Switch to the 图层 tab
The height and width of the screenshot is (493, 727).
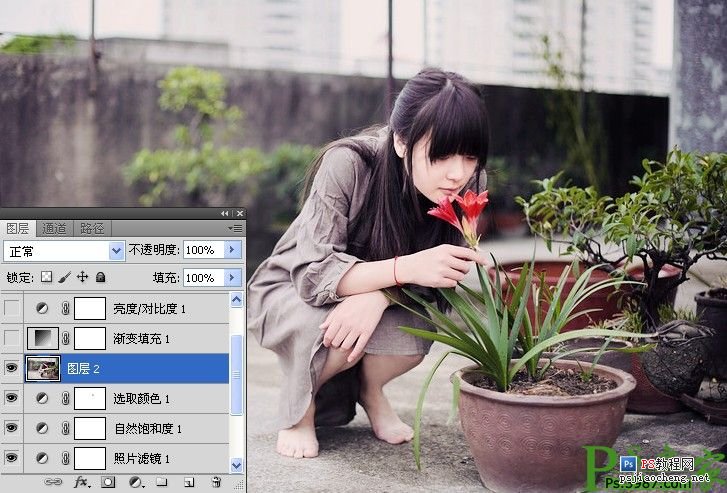click(x=18, y=228)
